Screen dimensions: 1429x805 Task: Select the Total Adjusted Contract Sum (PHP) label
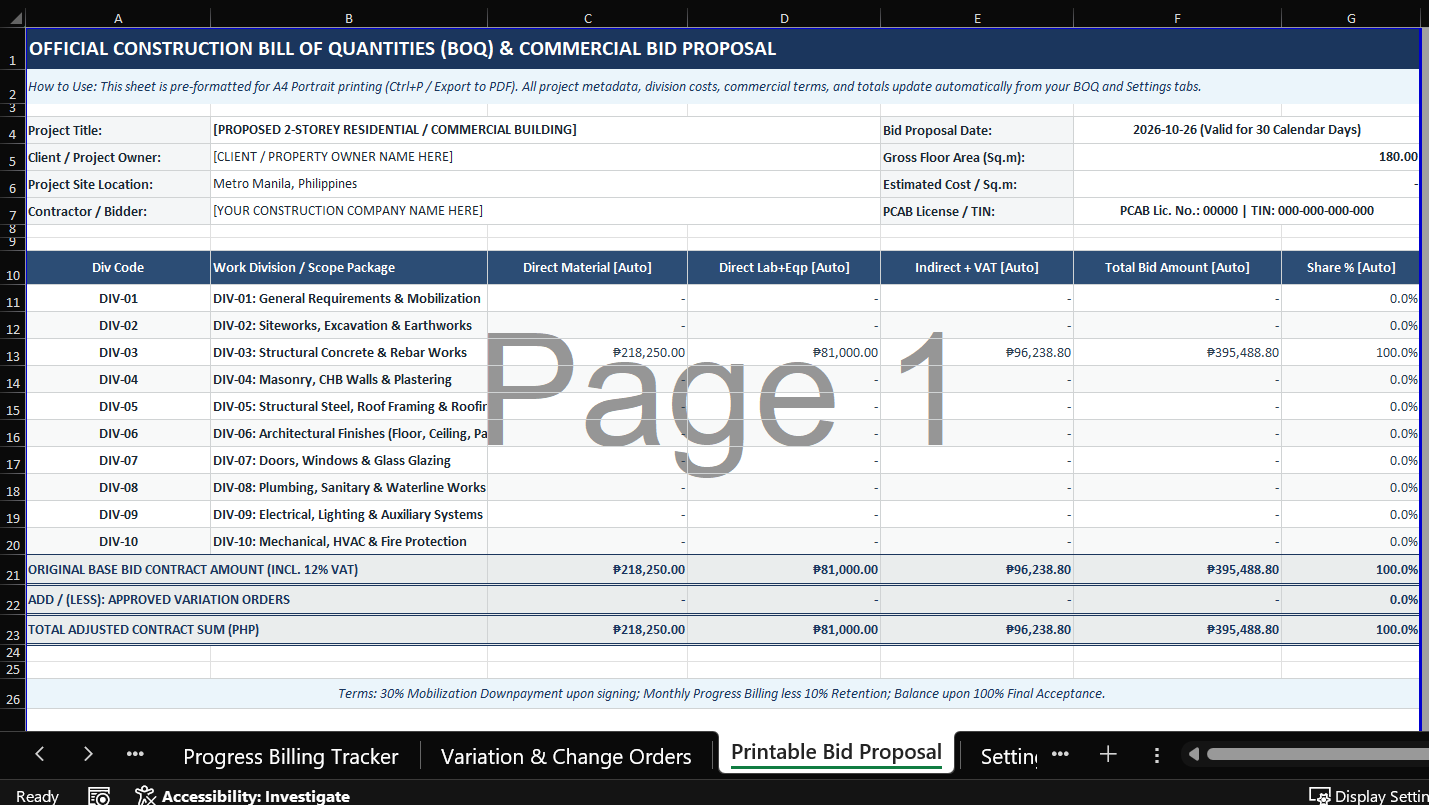pyautogui.click(x=257, y=630)
